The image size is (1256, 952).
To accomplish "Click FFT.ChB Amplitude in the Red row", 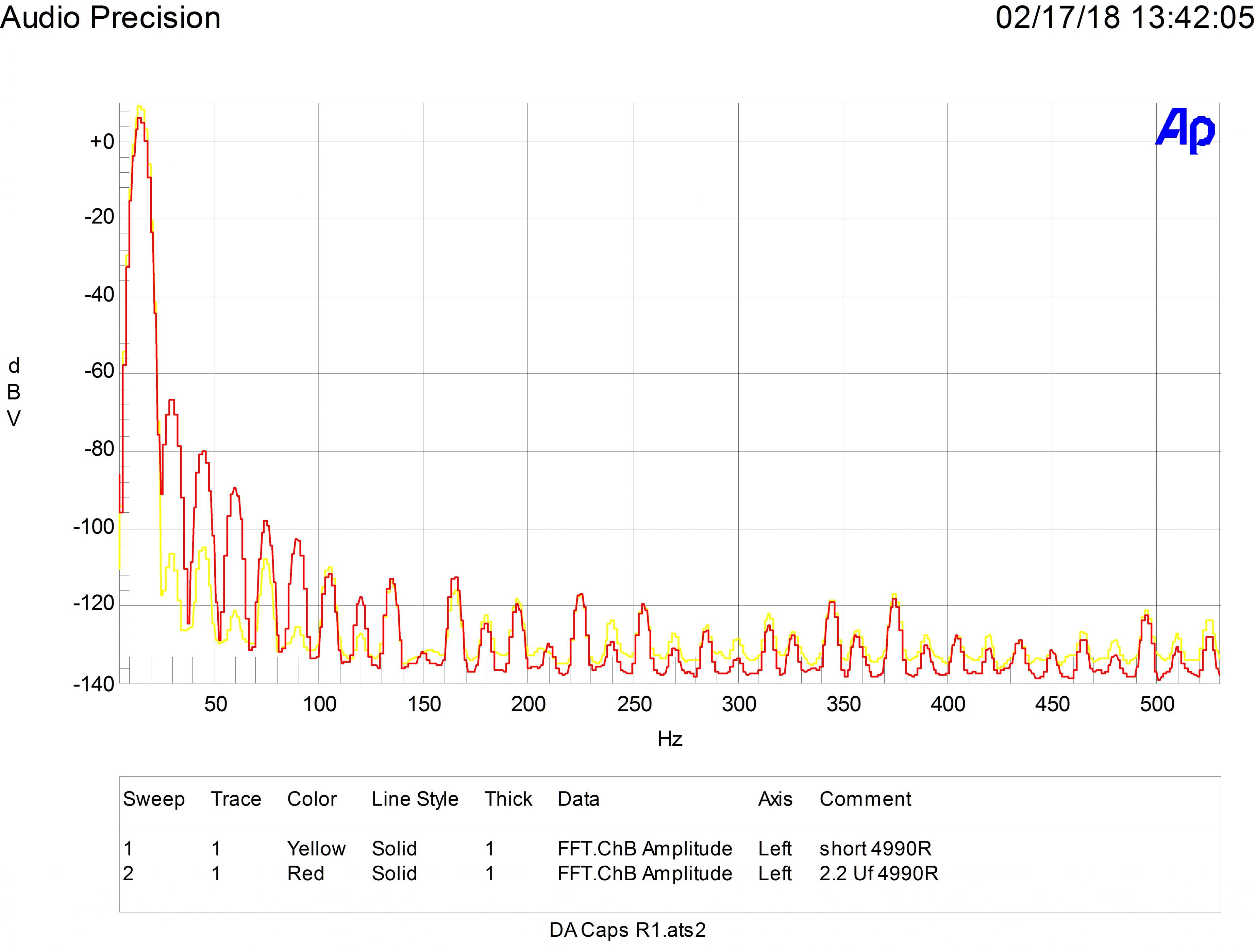I will pyautogui.click(x=644, y=874).
